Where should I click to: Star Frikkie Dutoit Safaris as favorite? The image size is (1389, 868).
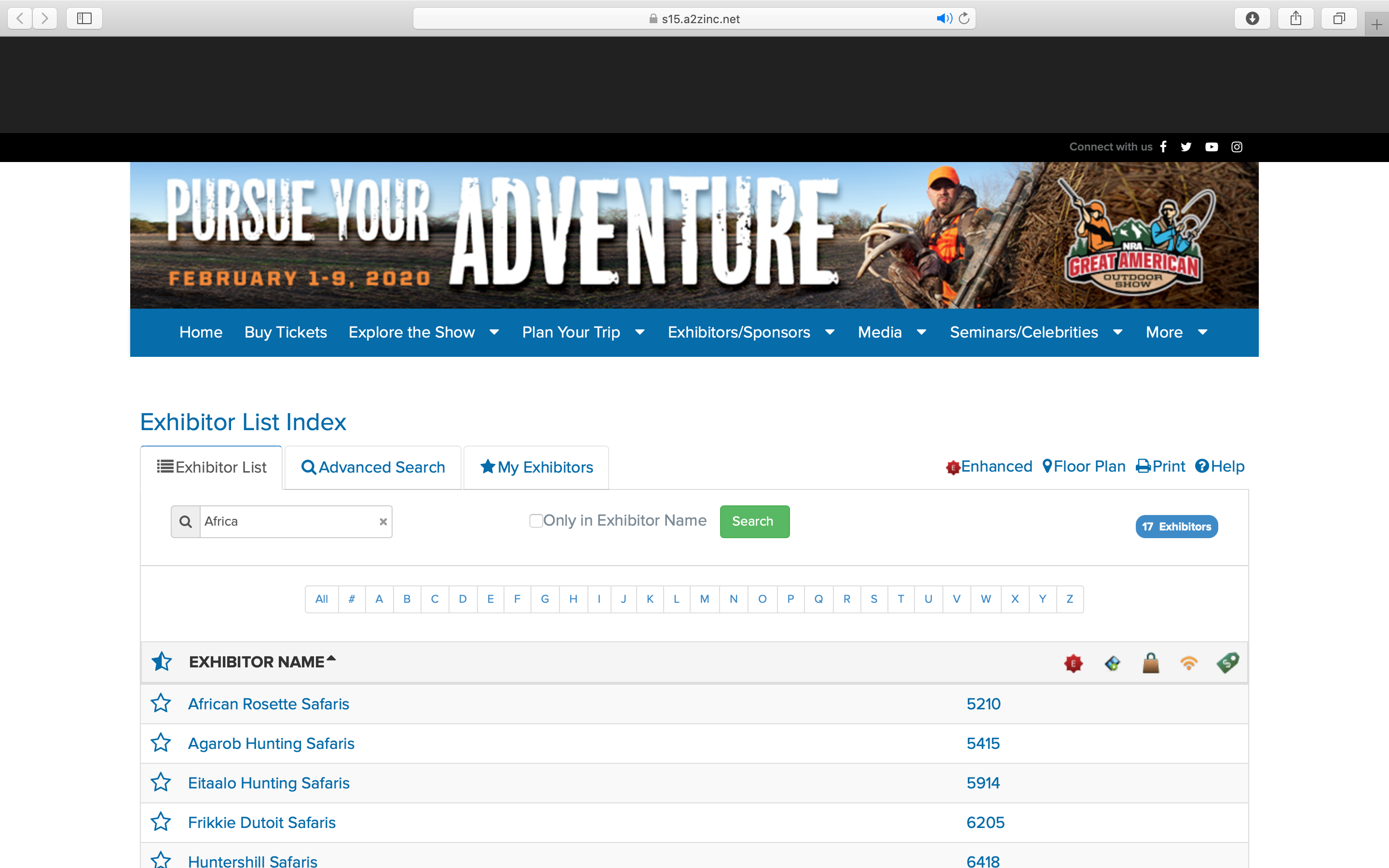tap(161, 822)
